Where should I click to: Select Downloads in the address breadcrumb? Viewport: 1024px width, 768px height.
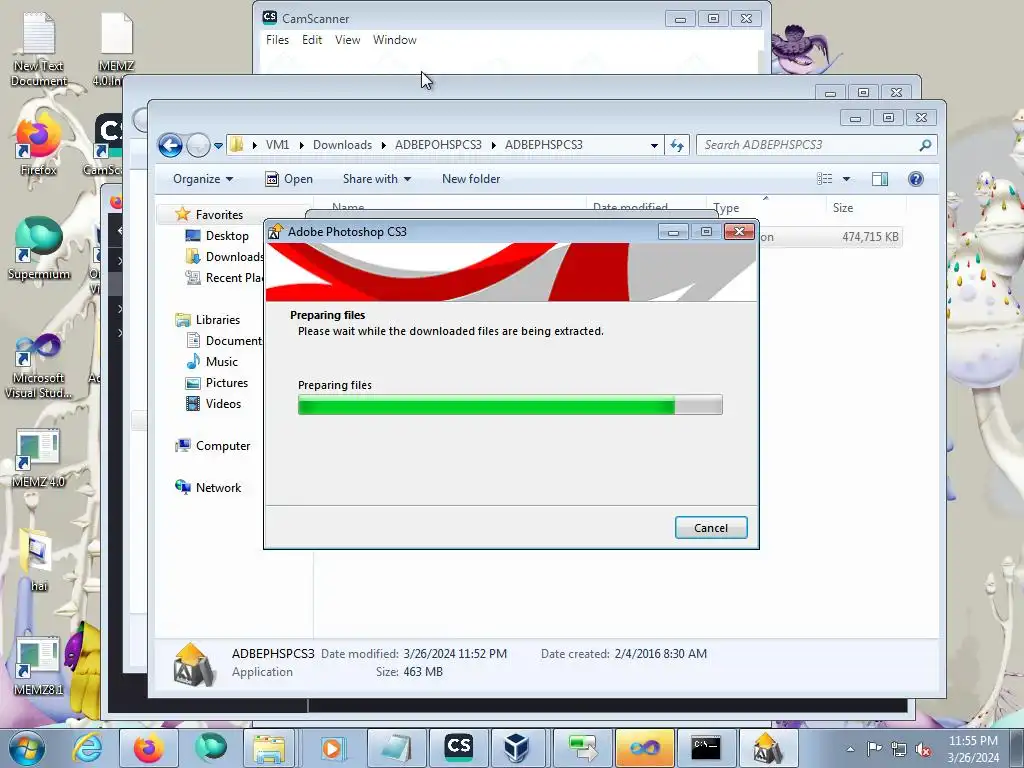click(342, 145)
